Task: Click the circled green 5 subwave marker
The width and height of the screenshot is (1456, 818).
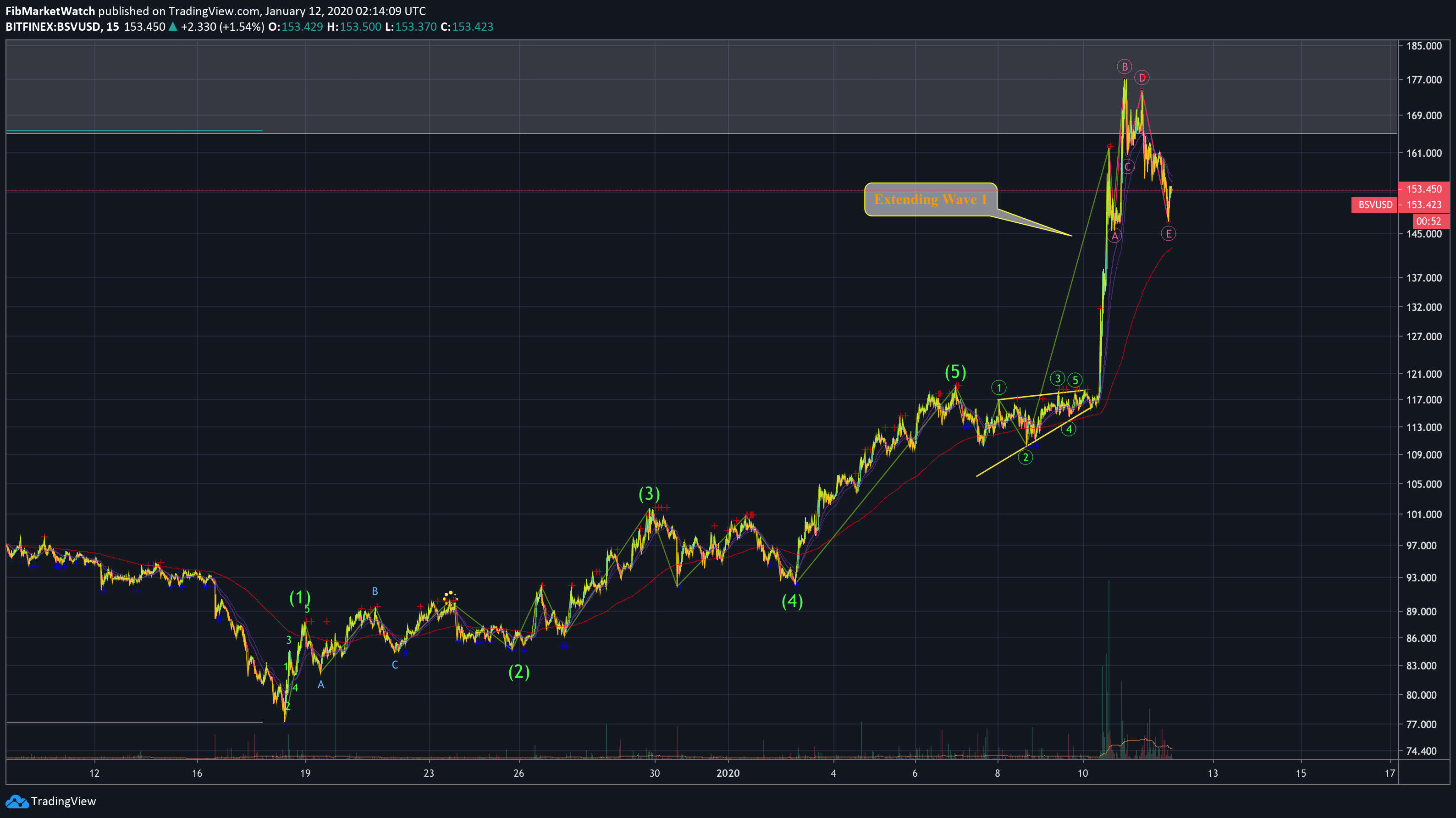Action: [1075, 380]
